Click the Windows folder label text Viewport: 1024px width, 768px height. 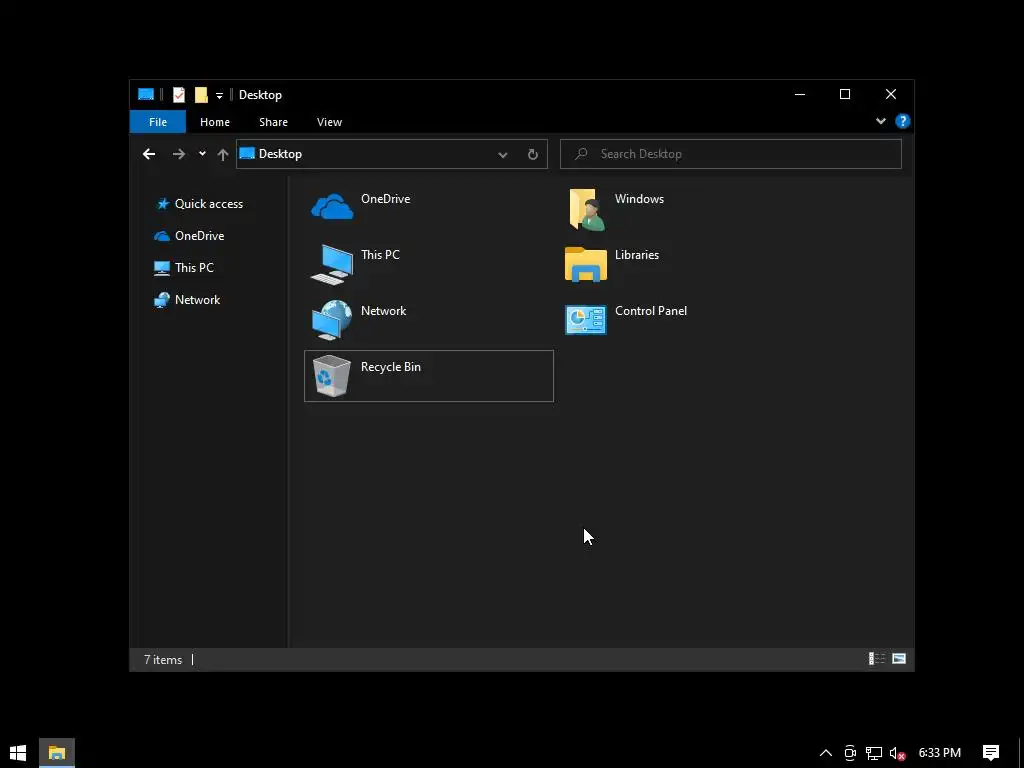[639, 199]
